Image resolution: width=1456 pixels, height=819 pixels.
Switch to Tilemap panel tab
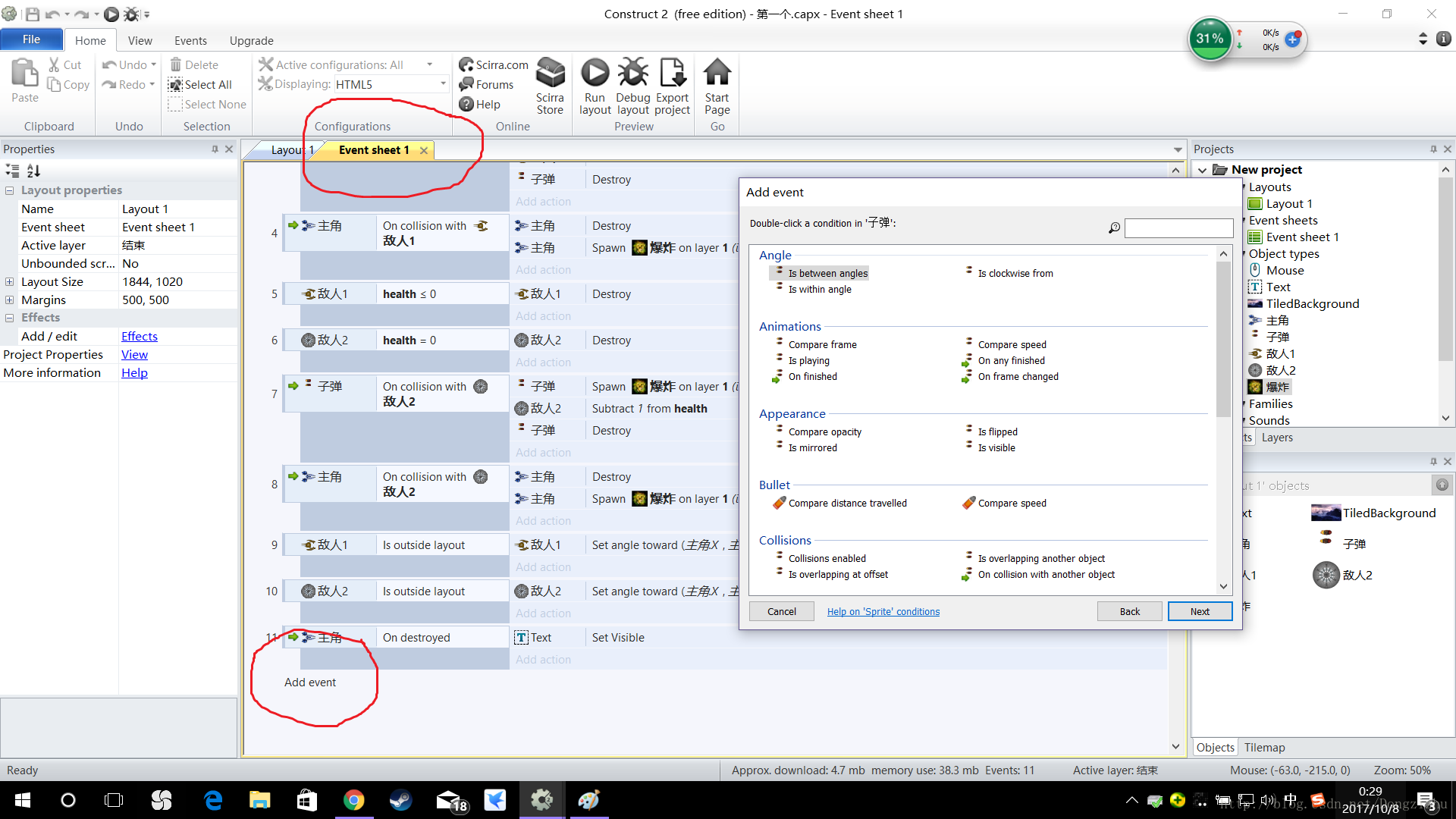point(1264,747)
